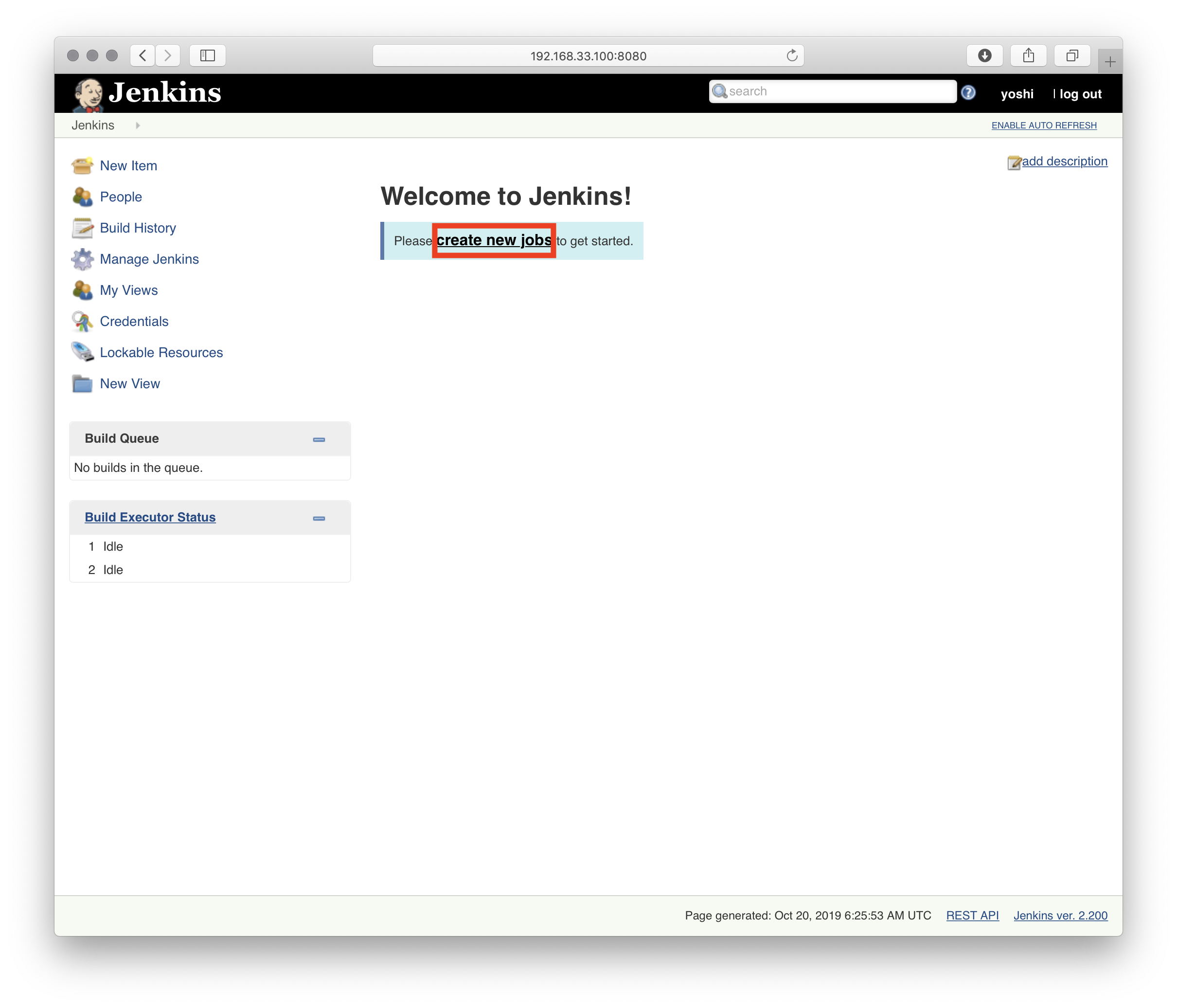Open the Build Executor Status link

click(150, 517)
